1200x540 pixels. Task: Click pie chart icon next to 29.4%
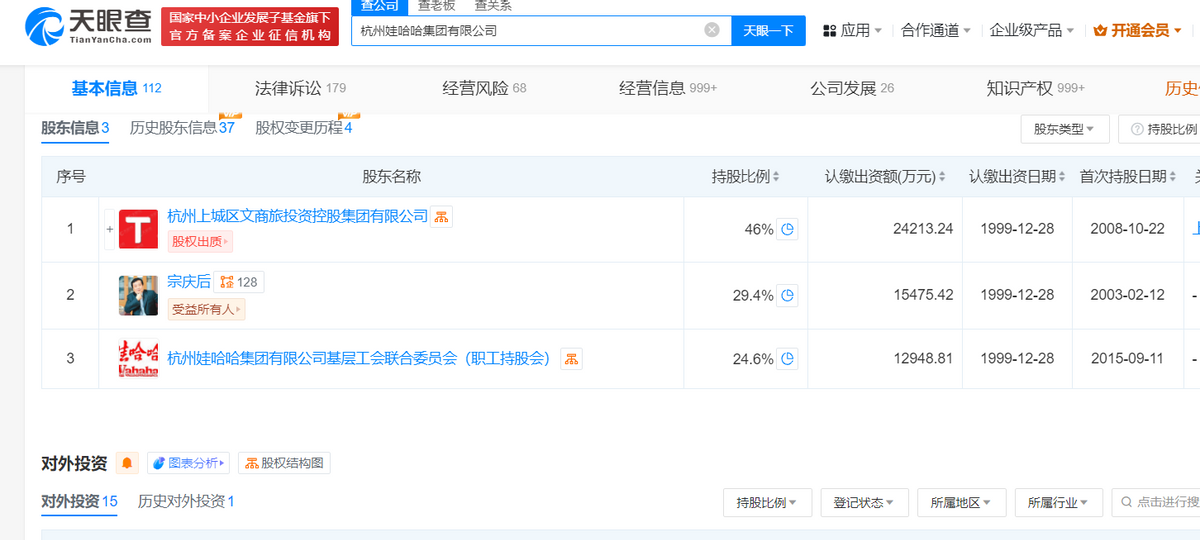click(x=788, y=295)
